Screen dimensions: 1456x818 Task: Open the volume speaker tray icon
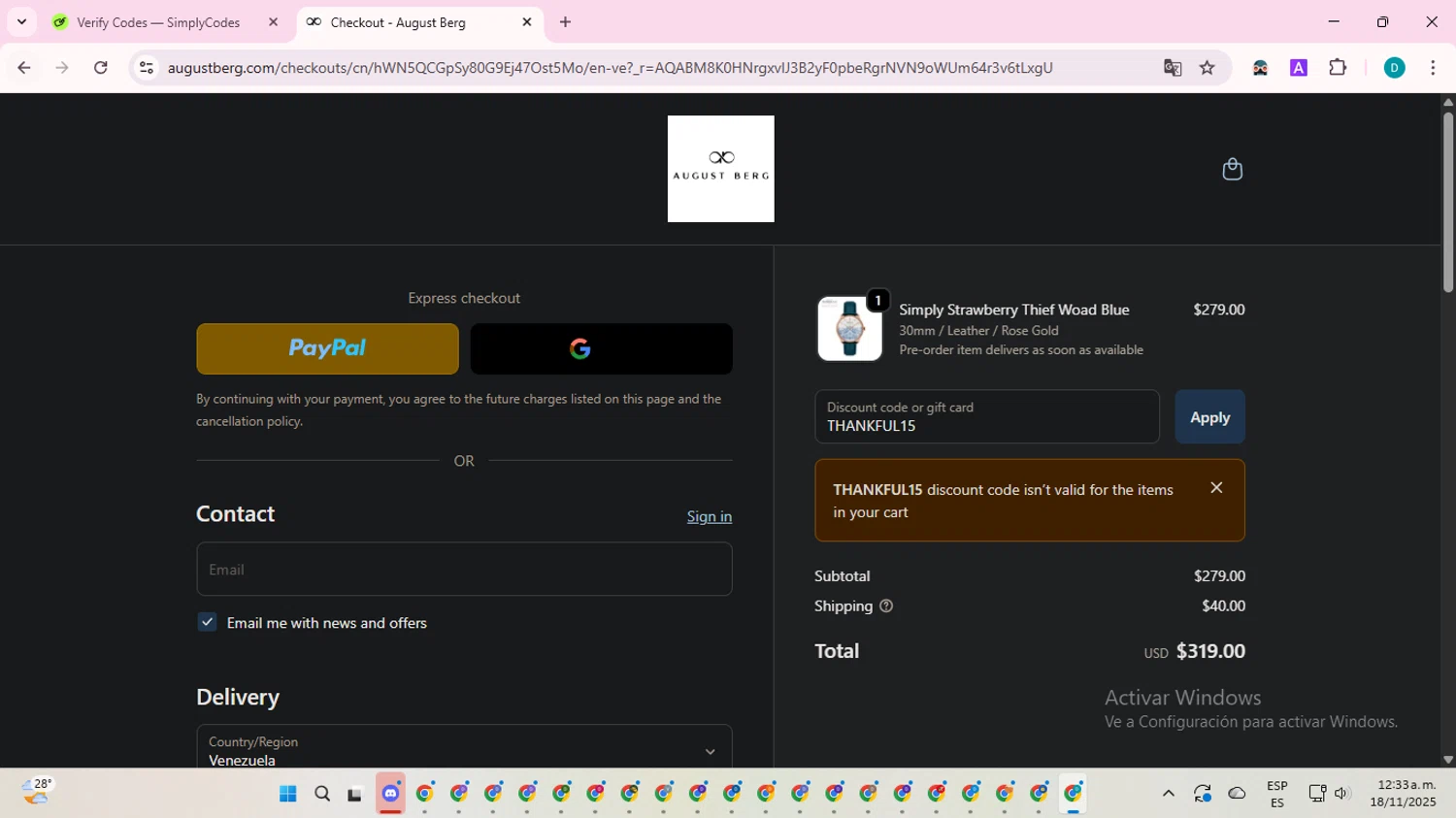[x=1341, y=794]
